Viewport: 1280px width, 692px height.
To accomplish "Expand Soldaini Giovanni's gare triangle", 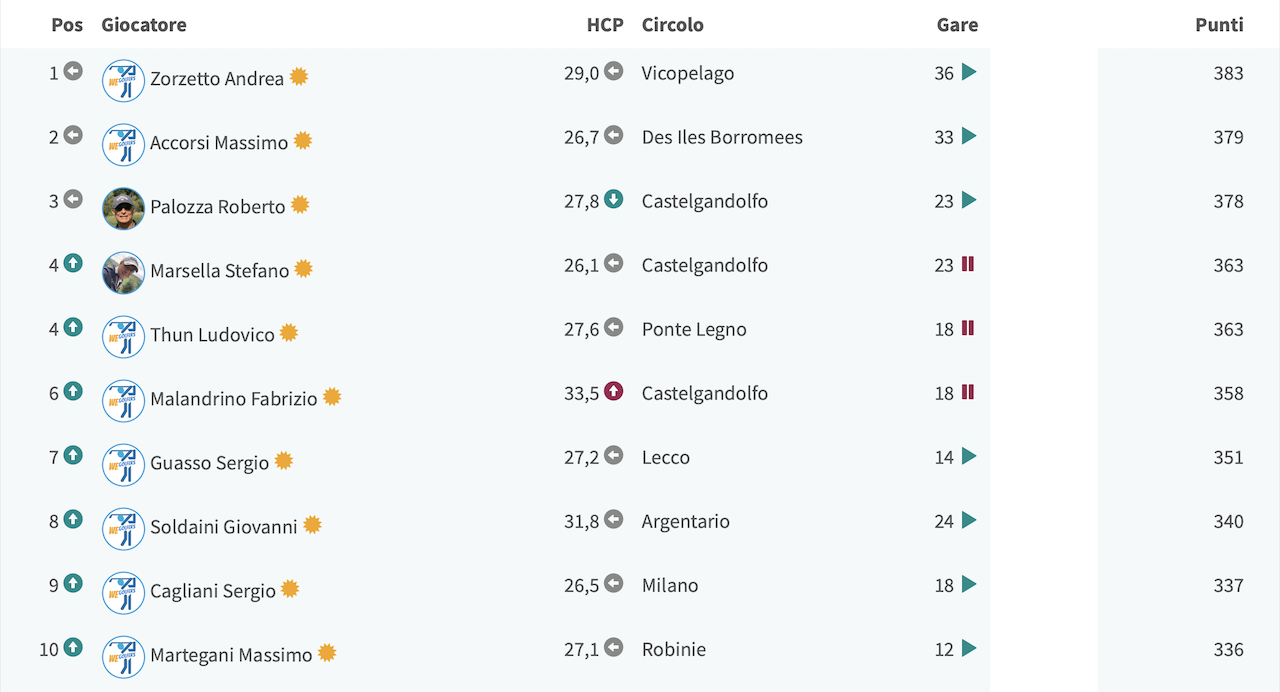I will pyautogui.click(x=968, y=520).
